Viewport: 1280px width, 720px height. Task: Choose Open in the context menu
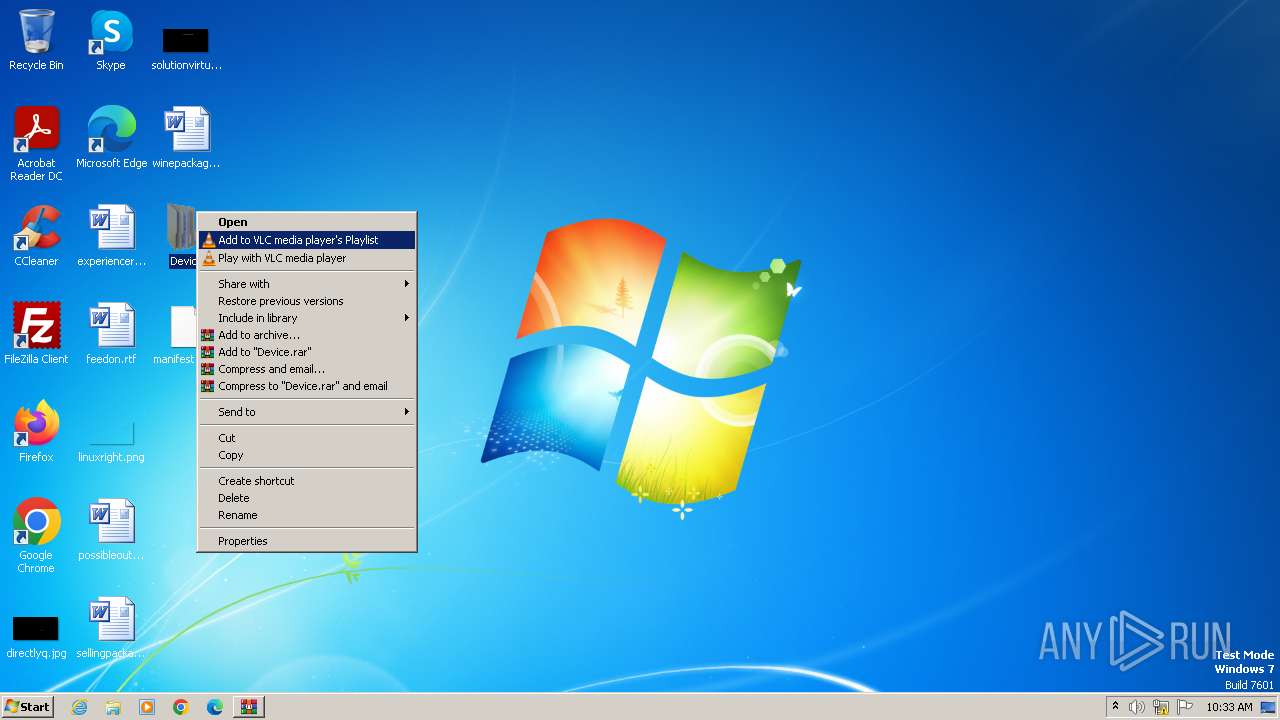pos(307,222)
